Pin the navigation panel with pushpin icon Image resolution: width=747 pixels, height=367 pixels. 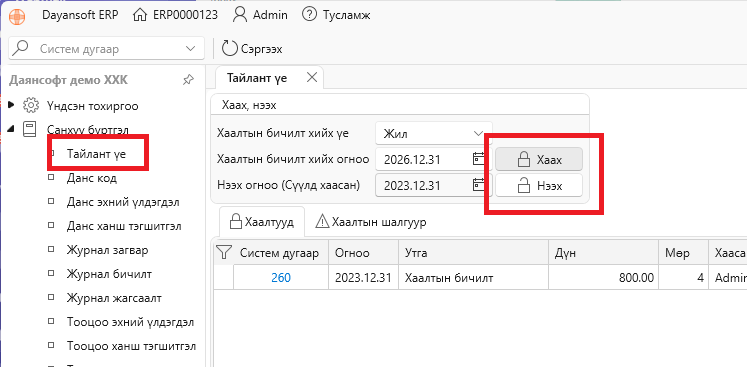coord(188,80)
